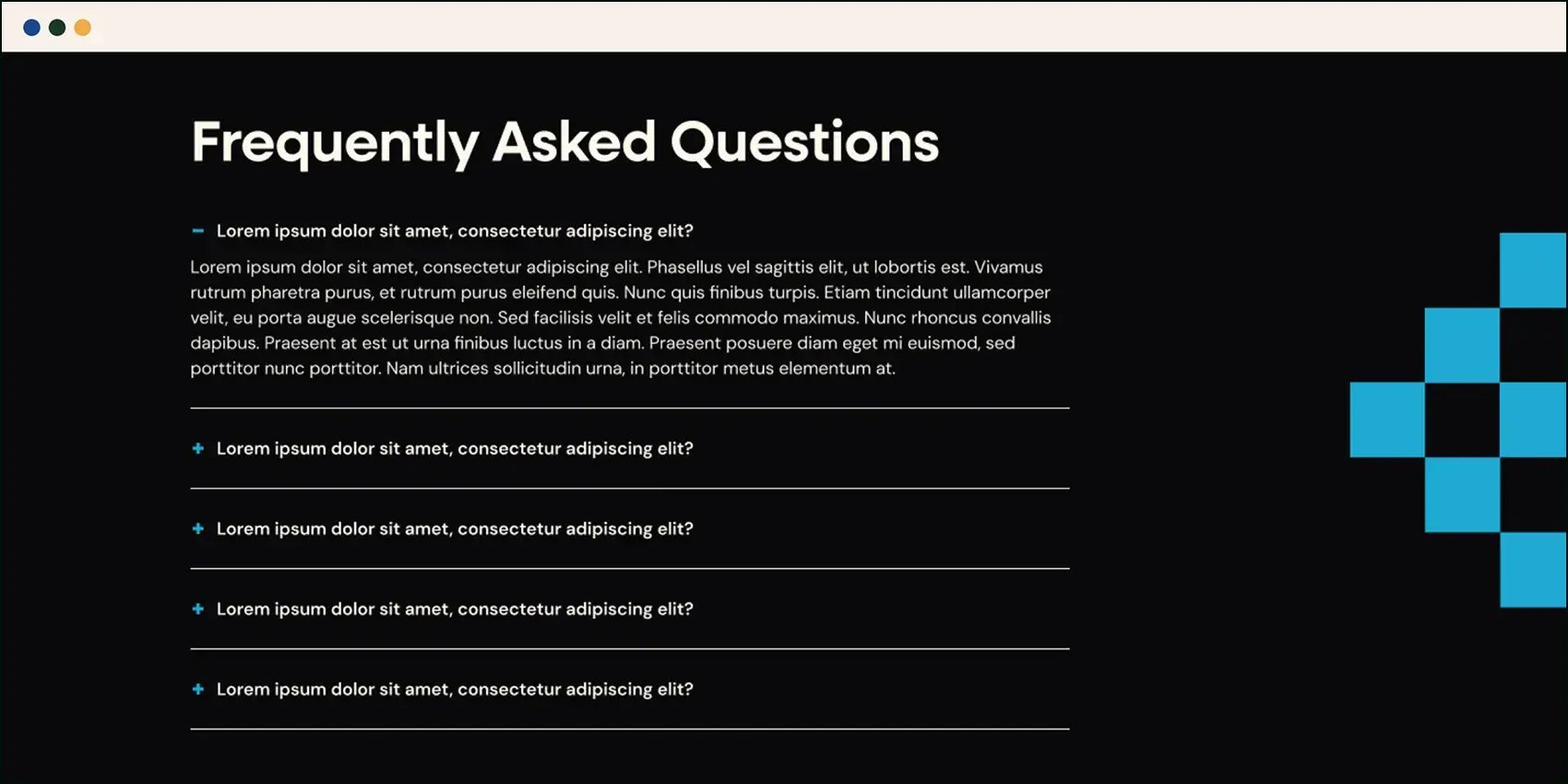Click the green window control dot
Screen dimensions: 1568x784
click(x=57, y=27)
